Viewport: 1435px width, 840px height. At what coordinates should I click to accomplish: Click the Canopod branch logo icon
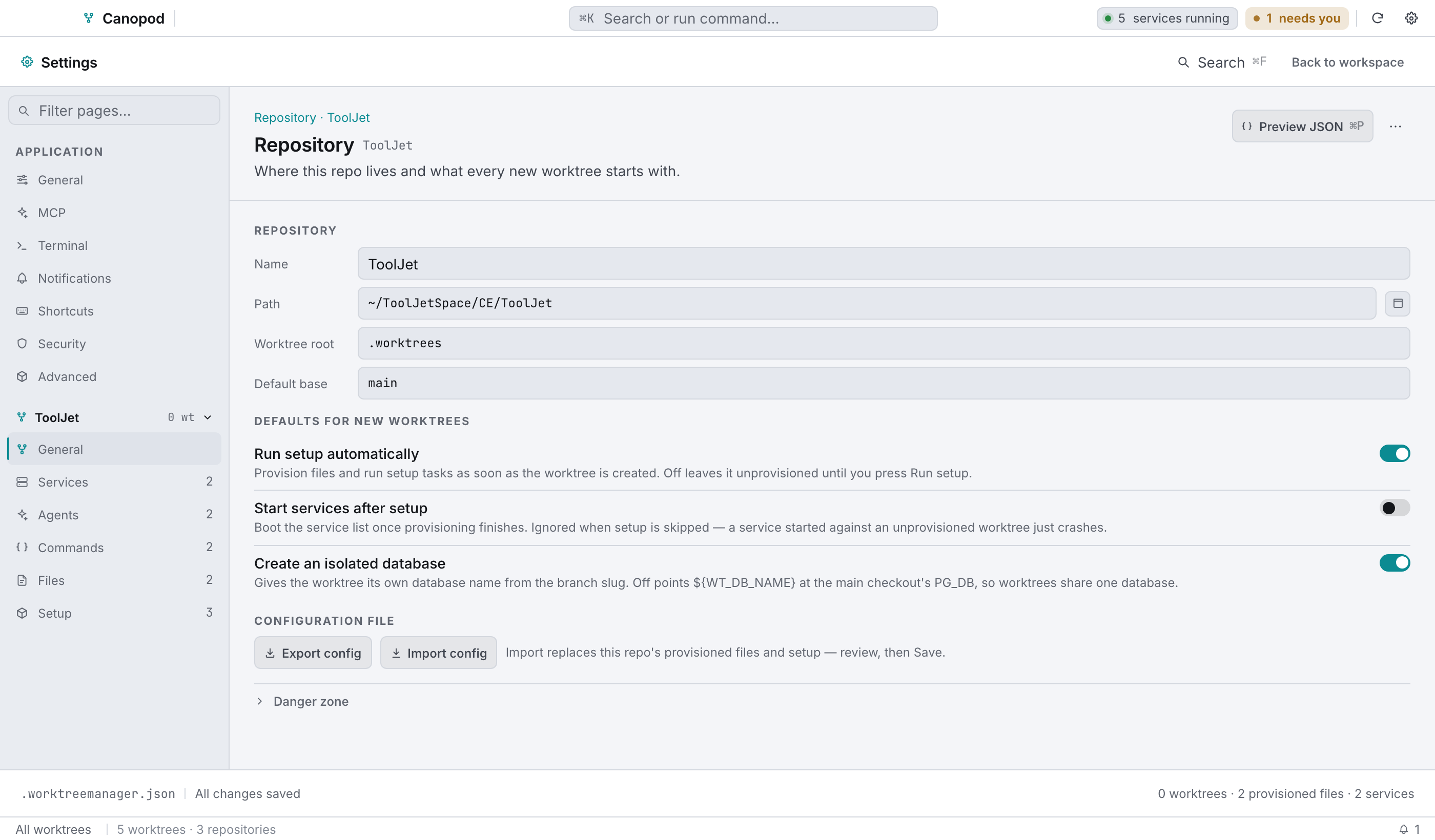pos(88,18)
